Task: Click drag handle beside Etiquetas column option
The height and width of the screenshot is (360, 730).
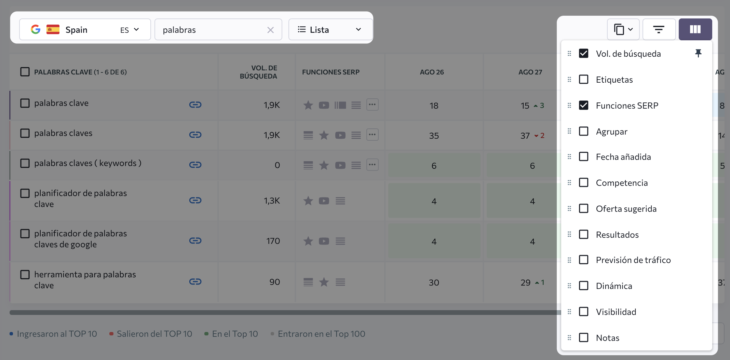Action: [x=569, y=80]
